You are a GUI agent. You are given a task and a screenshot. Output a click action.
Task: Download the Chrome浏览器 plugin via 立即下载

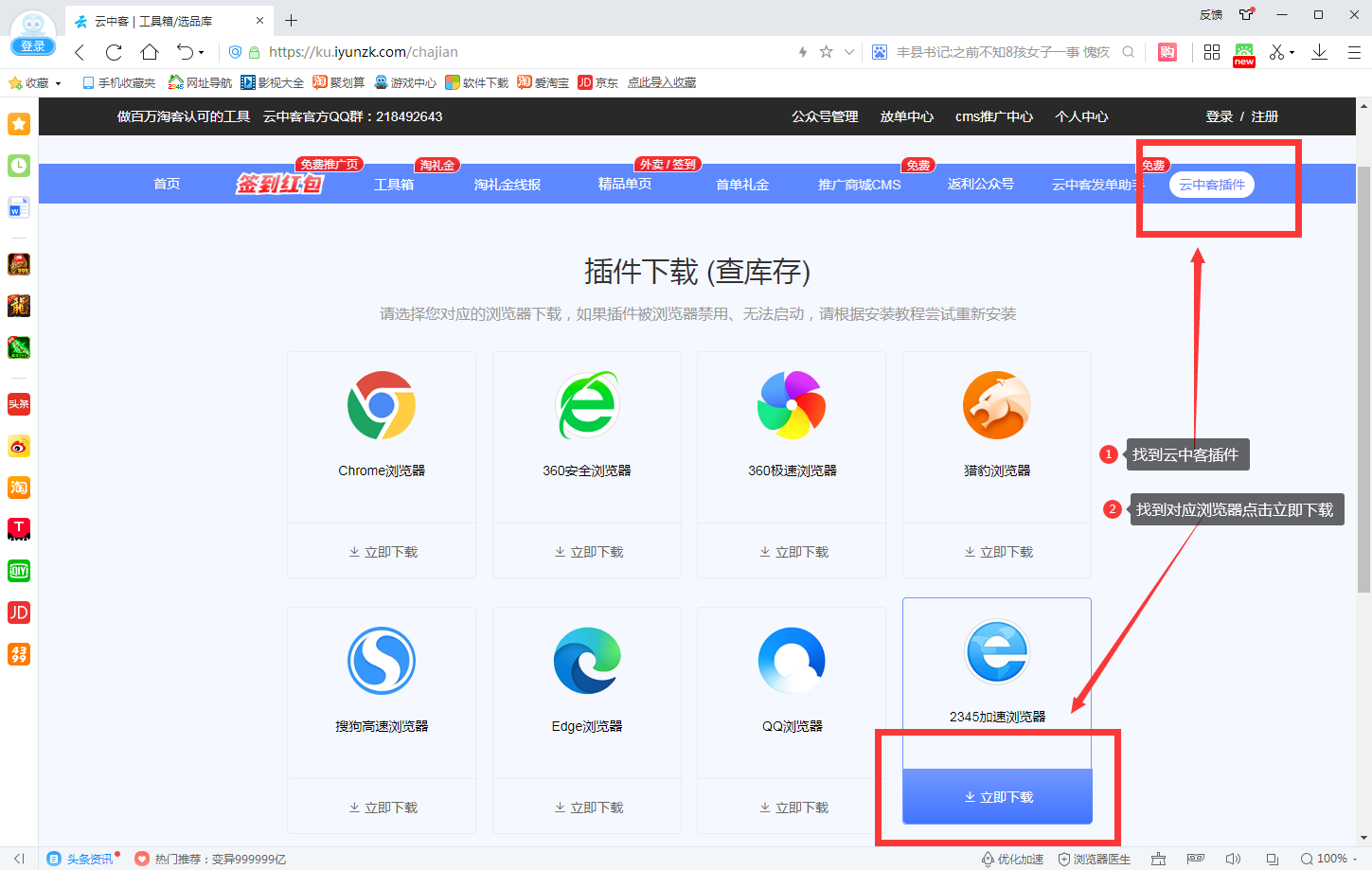[x=383, y=551]
